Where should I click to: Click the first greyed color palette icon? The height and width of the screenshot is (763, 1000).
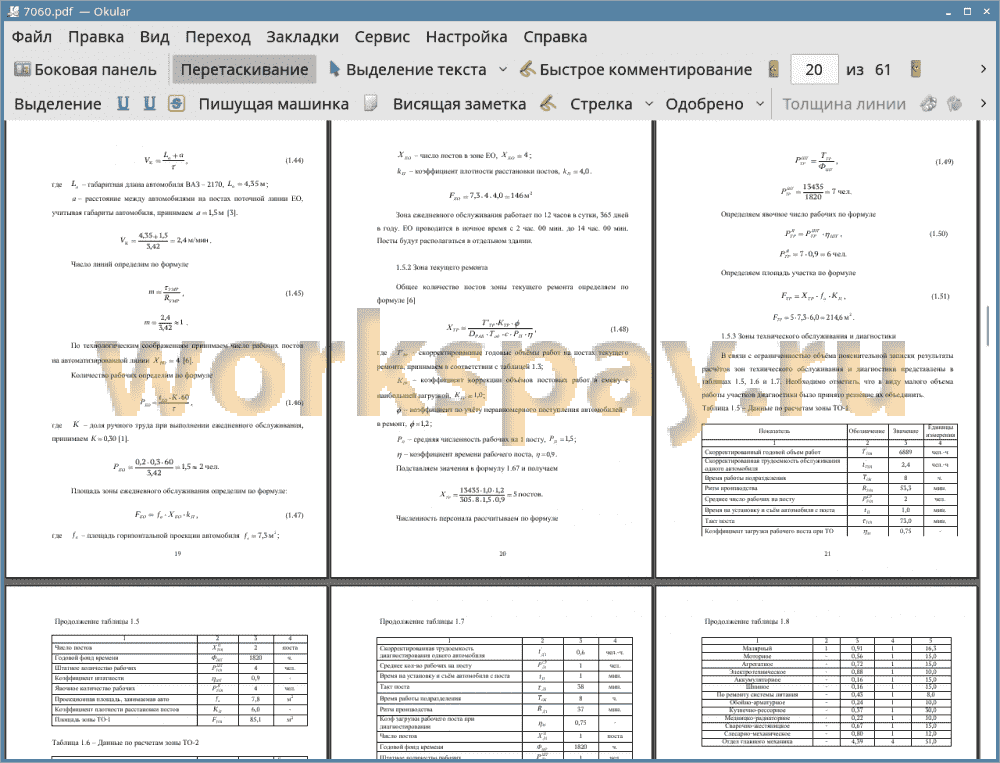click(x=929, y=103)
